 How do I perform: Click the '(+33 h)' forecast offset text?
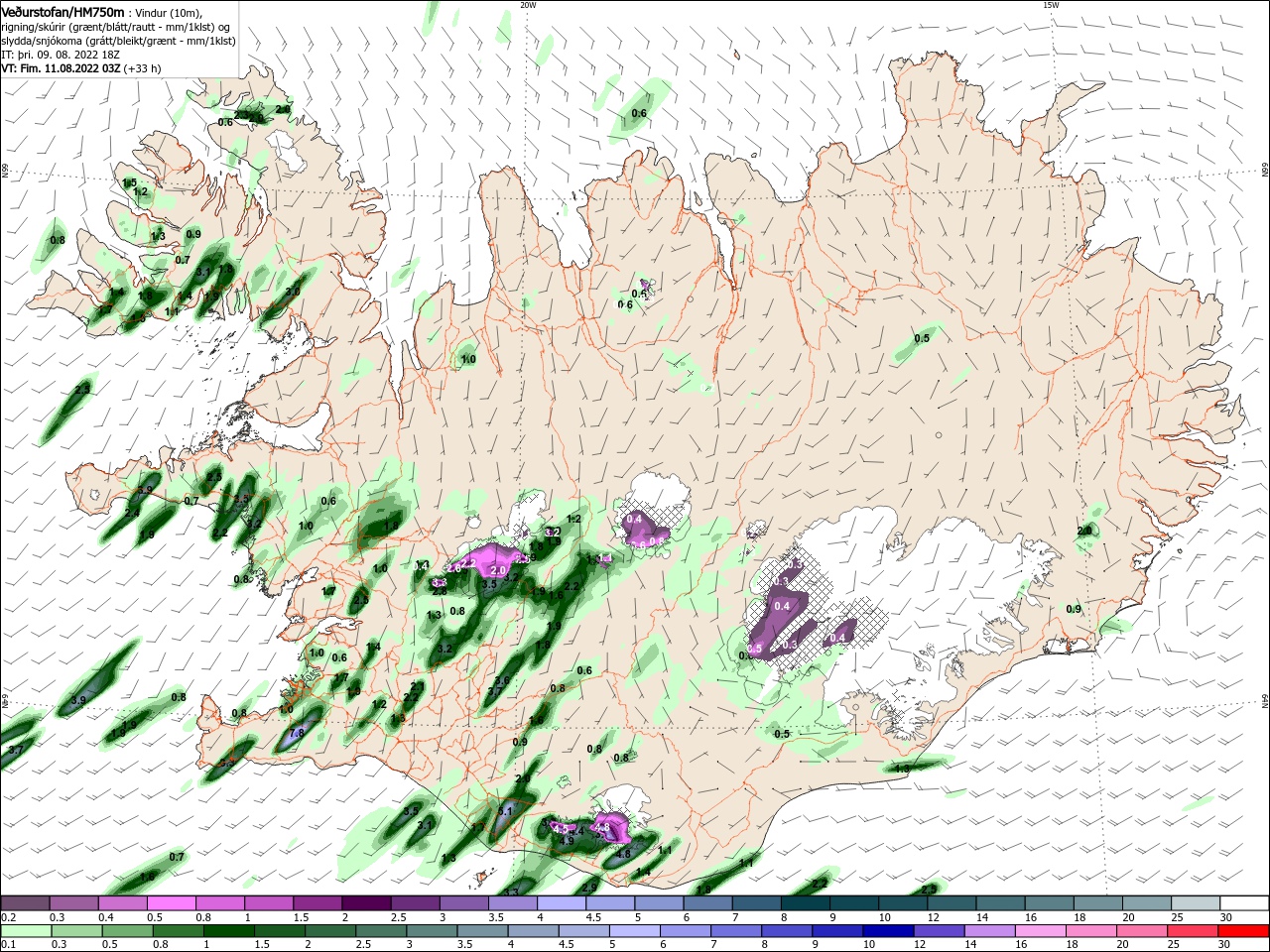click(143, 68)
